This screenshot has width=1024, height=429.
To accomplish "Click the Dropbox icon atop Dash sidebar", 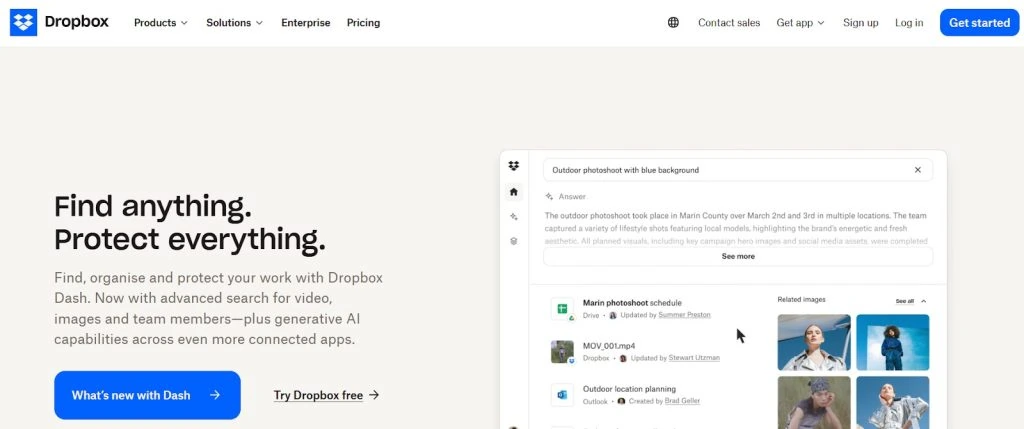I will tap(514, 166).
